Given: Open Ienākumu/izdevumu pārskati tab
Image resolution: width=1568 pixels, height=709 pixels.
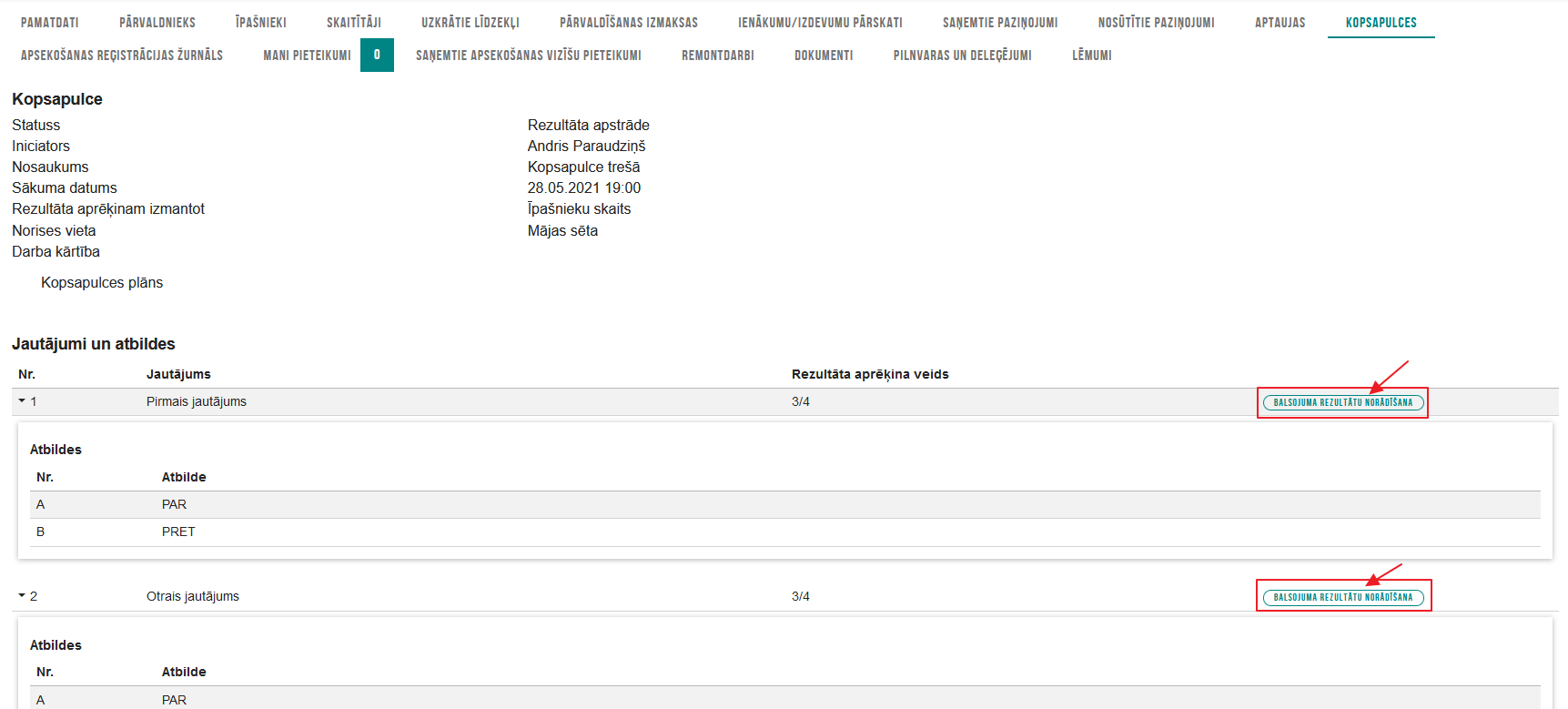Looking at the screenshot, I should tap(820, 23).
